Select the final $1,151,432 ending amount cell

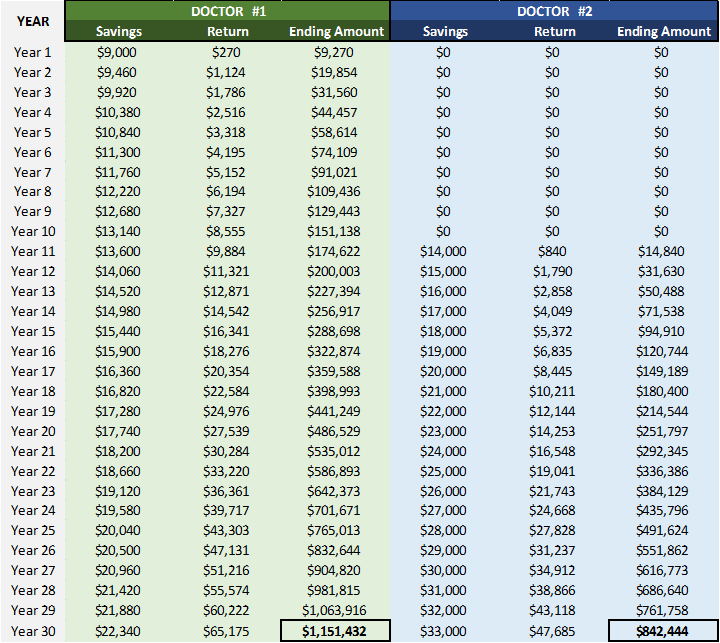click(x=336, y=631)
